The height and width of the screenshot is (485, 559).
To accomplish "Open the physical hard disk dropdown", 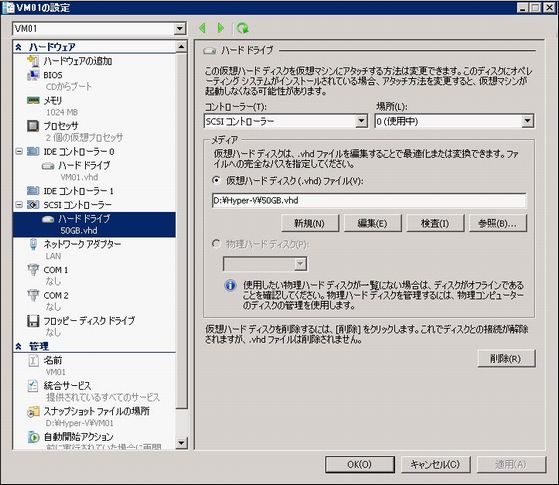I will [x=301, y=264].
